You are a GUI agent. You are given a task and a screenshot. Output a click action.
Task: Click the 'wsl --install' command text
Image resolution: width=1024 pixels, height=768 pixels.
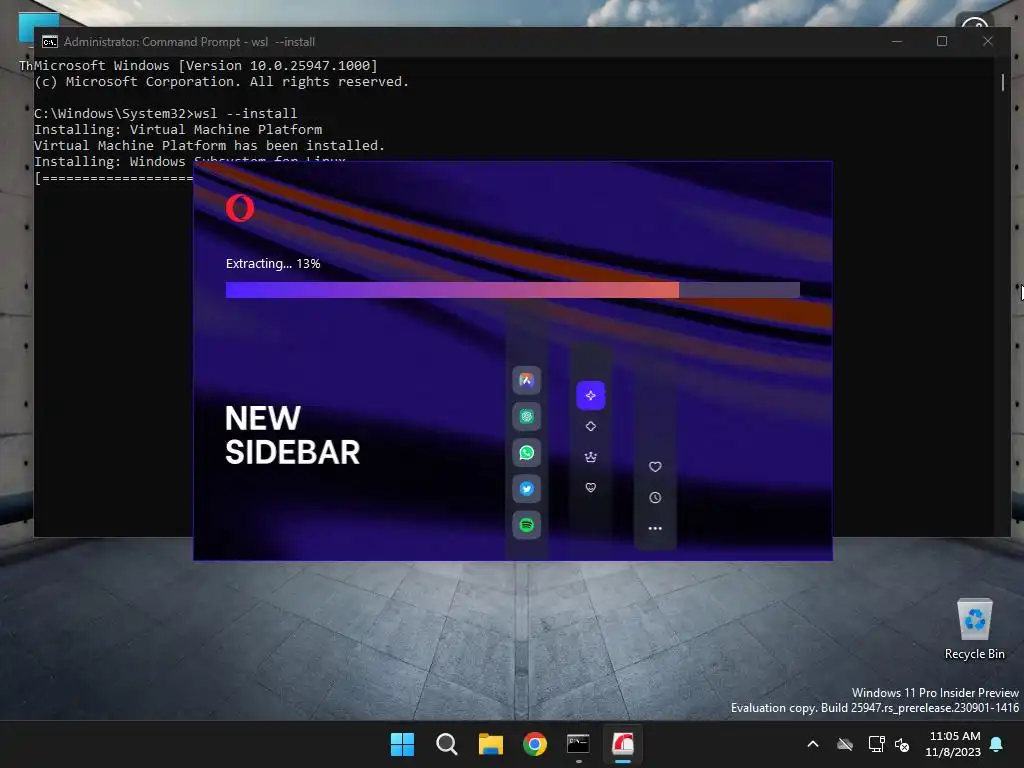[x=246, y=114]
